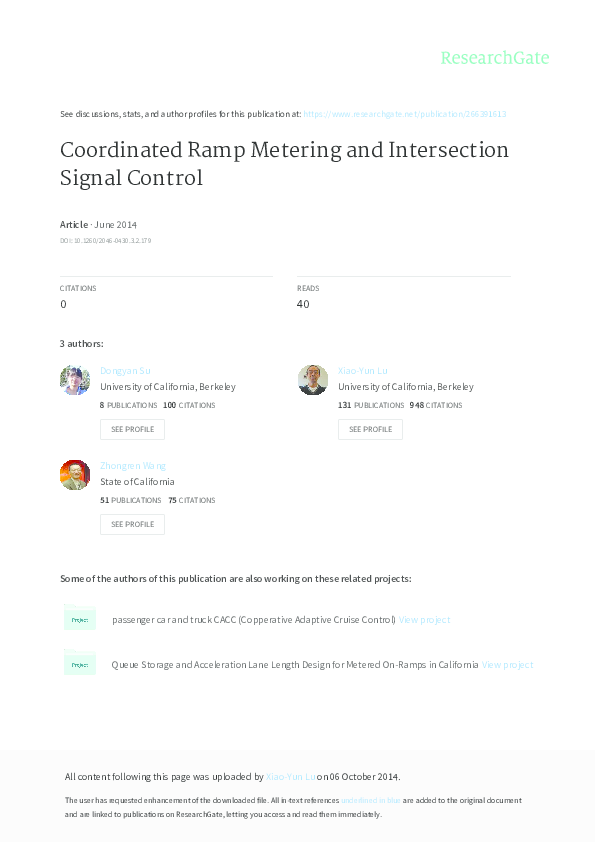The image size is (595, 842).
Task: Click the article title Coordinated Ramp Metering
Action: tap(284, 150)
